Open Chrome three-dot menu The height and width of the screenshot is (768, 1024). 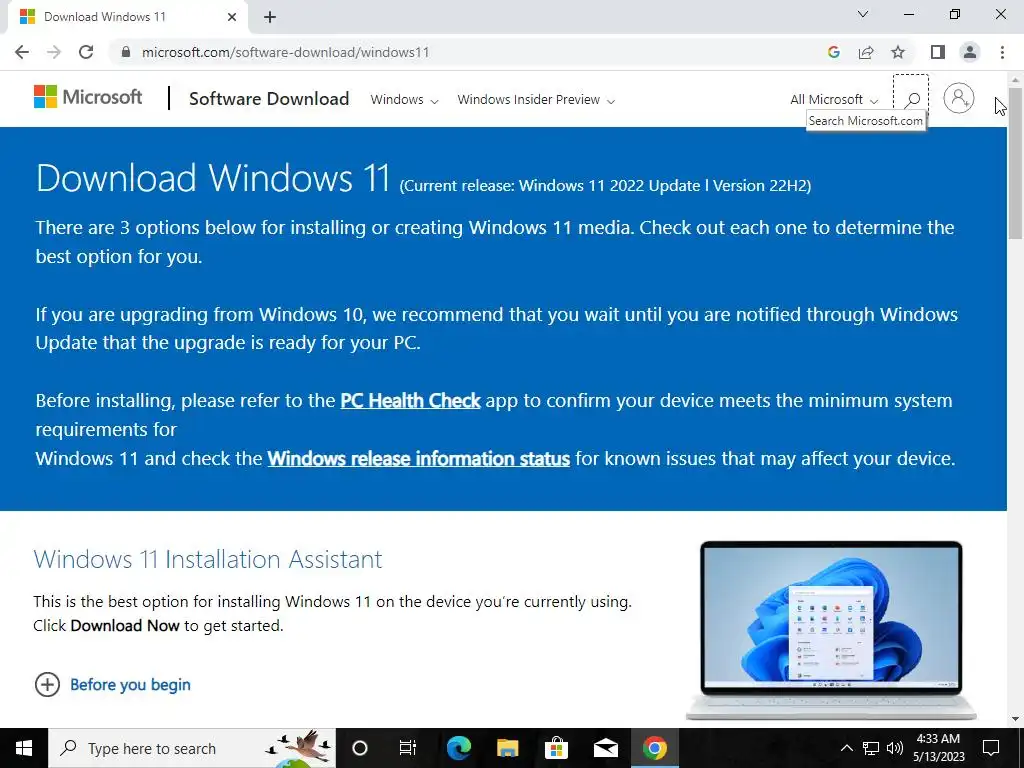point(1002,52)
